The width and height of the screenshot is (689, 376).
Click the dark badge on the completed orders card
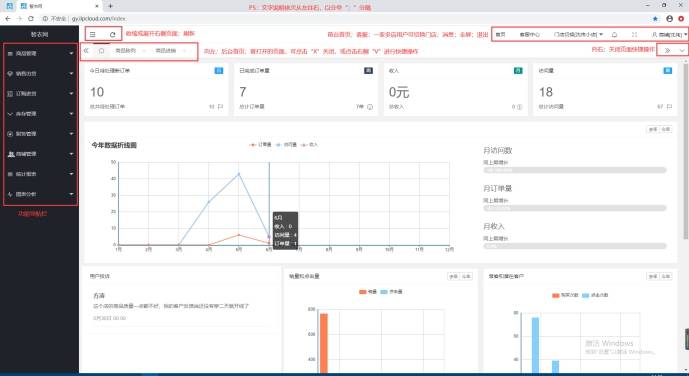point(368,70)
